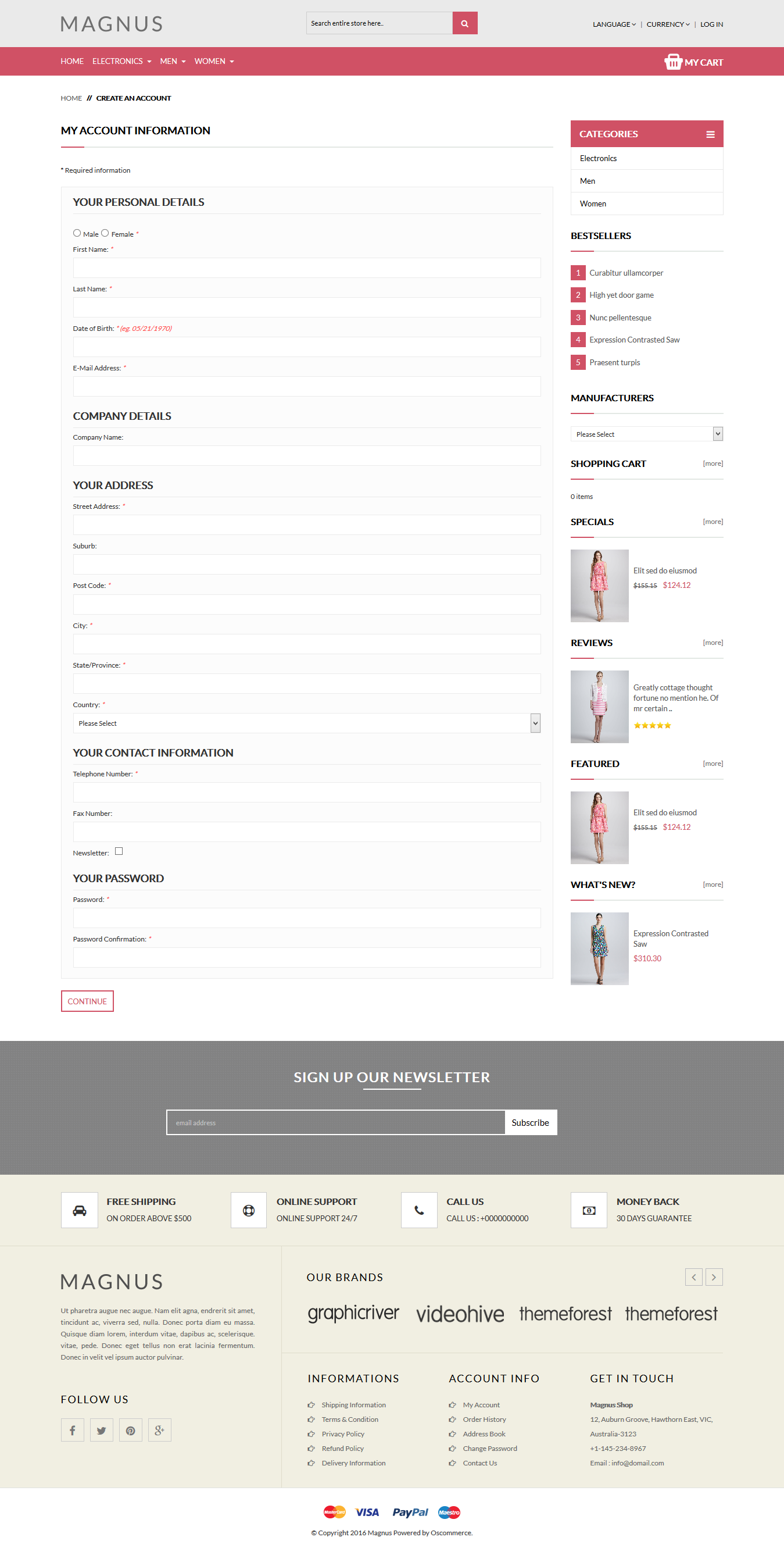Click the search magnifier button
This screenshot has width=784, height=1555.
pos(464,23)
